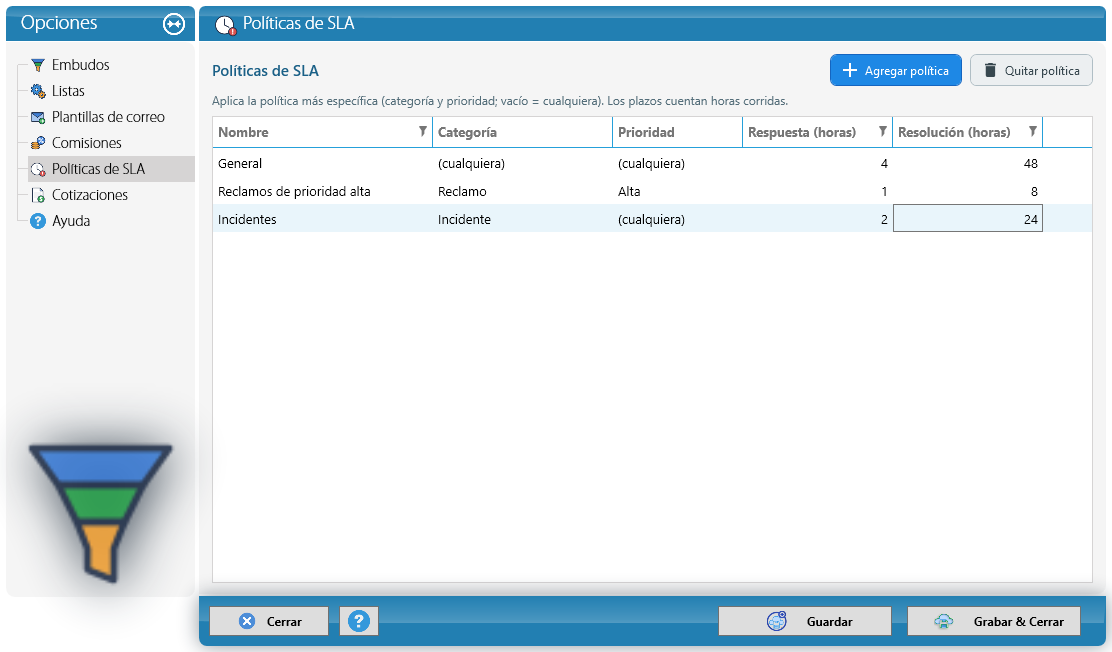1112x652 pixels.
Task: Click the Cerrar button
Action: coord(269,621)
